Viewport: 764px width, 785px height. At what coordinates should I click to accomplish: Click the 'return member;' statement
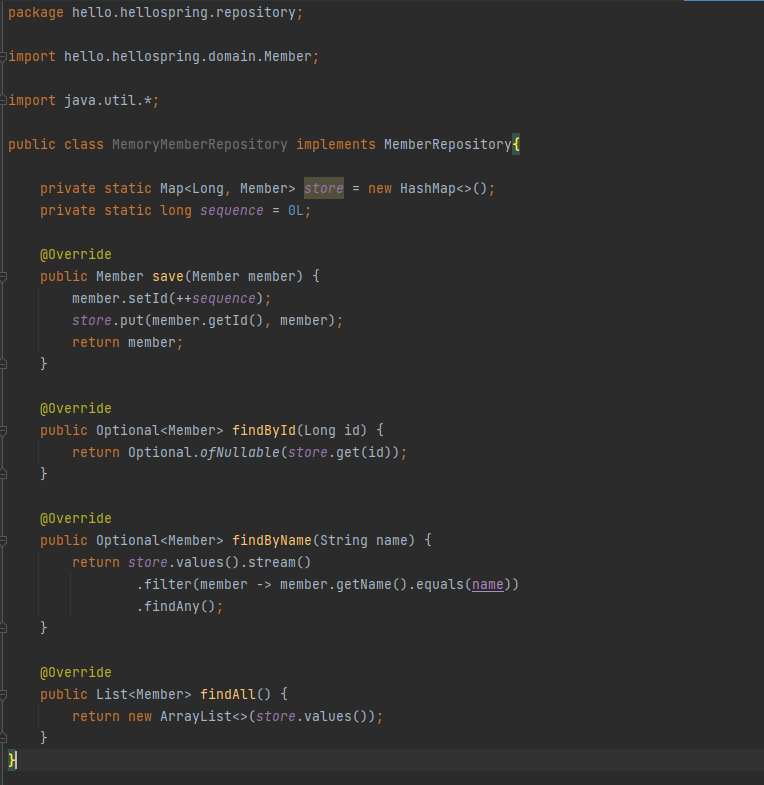(x=128, y=343)
